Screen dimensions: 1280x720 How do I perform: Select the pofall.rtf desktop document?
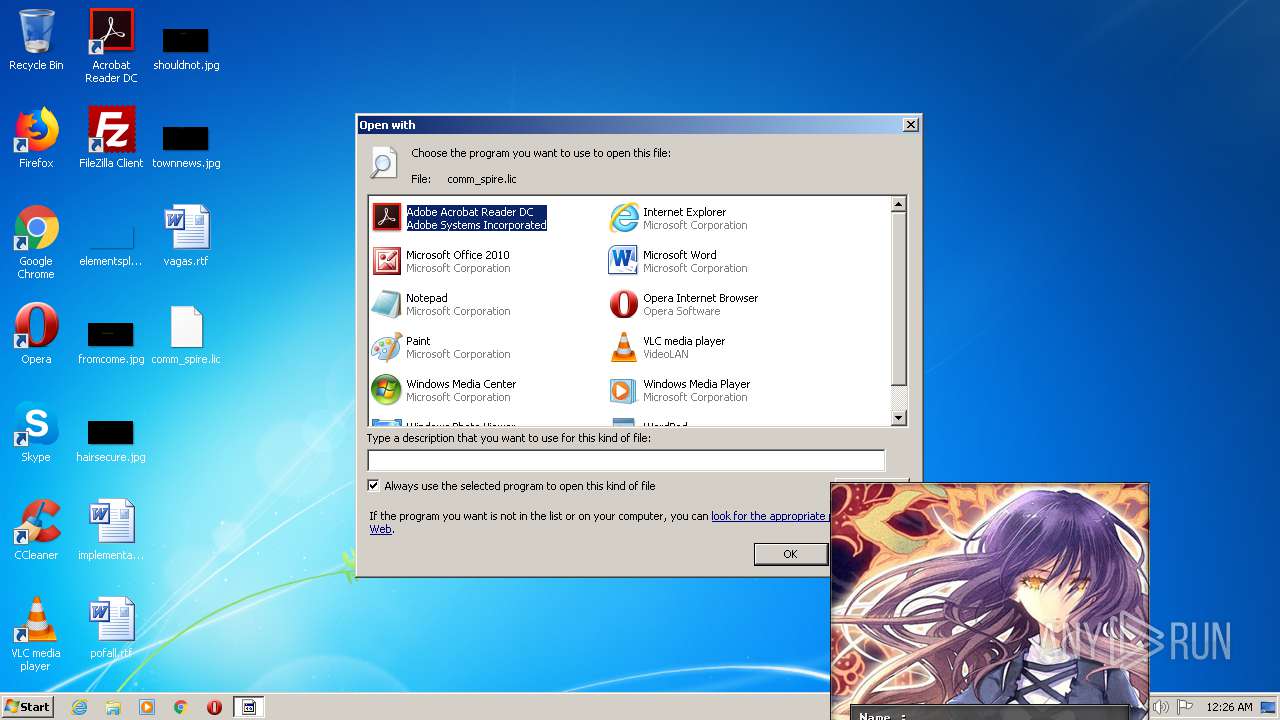tap(111, 628)
